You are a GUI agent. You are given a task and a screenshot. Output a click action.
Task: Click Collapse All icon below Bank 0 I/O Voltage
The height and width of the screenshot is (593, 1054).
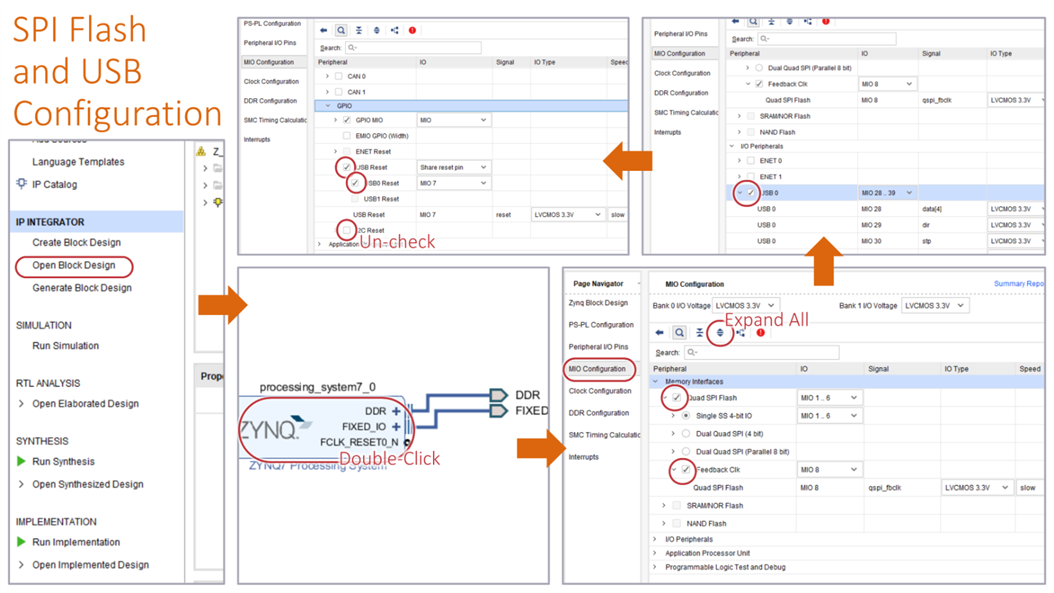click(700, 333)
